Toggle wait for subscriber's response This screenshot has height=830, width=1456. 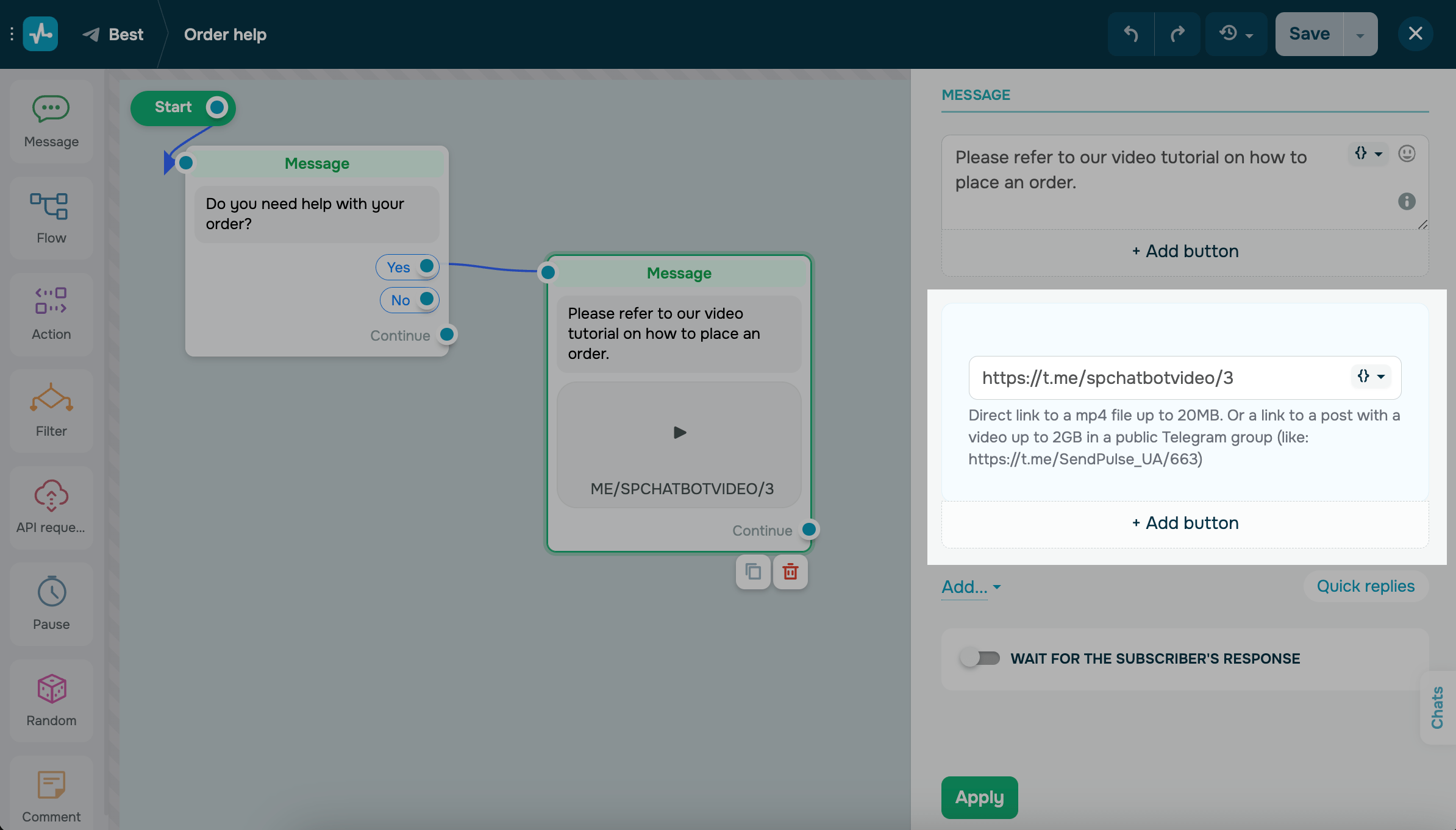tap(980, 658)
